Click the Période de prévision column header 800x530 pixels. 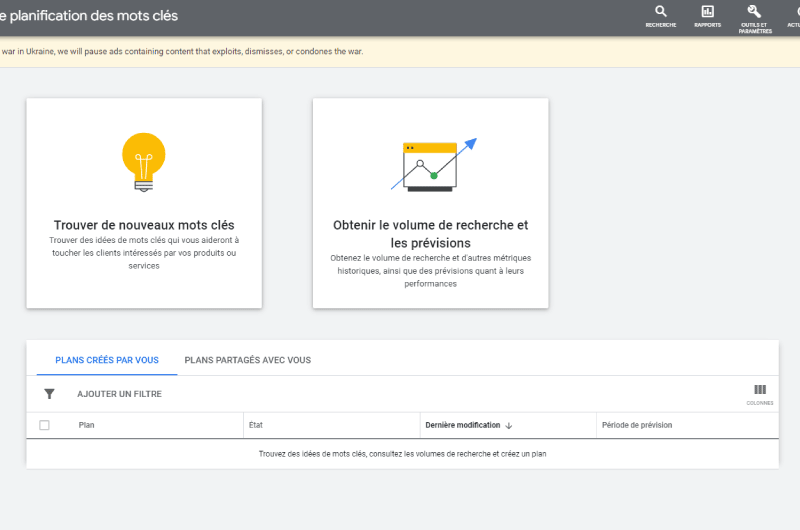(x=636, y=425)
